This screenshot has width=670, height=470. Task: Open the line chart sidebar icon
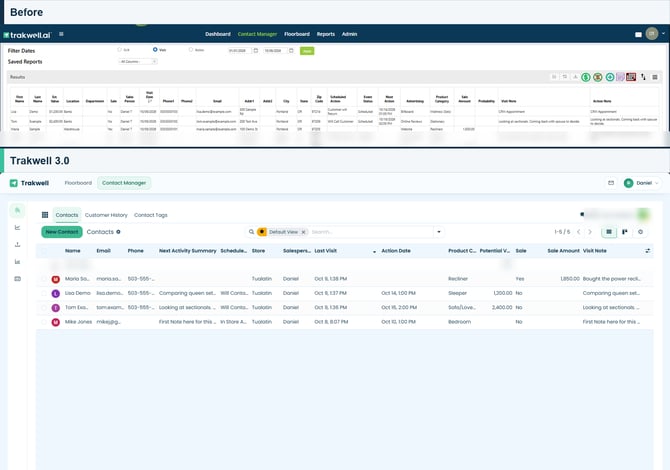point(18,227)
